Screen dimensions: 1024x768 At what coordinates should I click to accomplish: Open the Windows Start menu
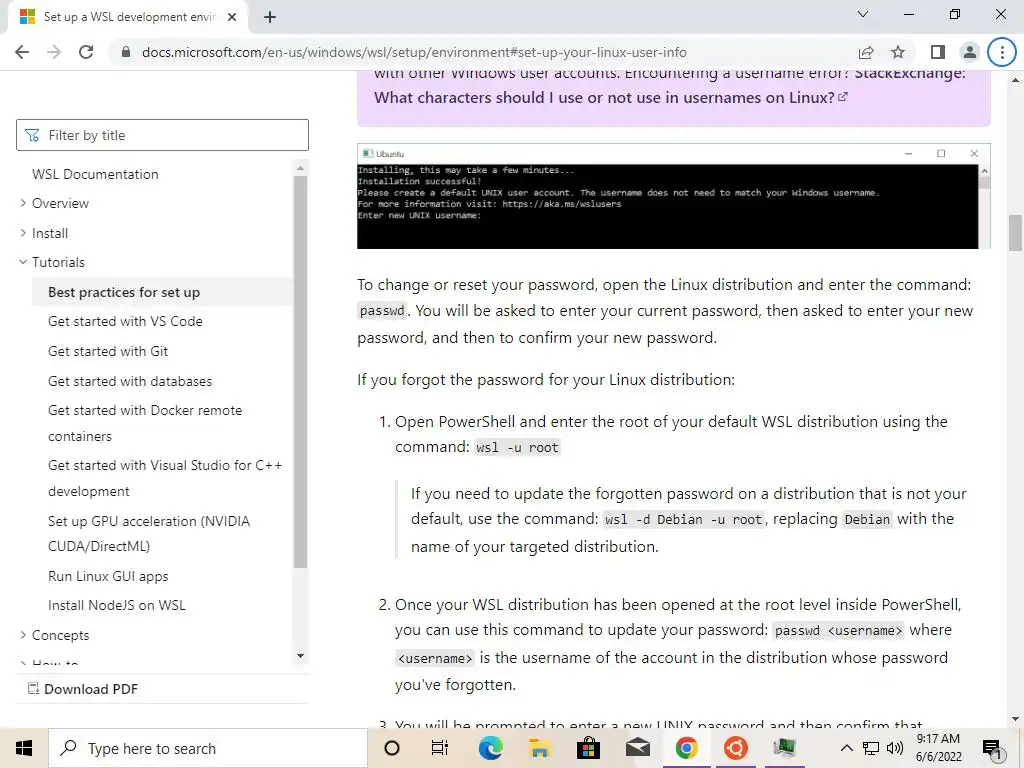[x=24, y=748]
